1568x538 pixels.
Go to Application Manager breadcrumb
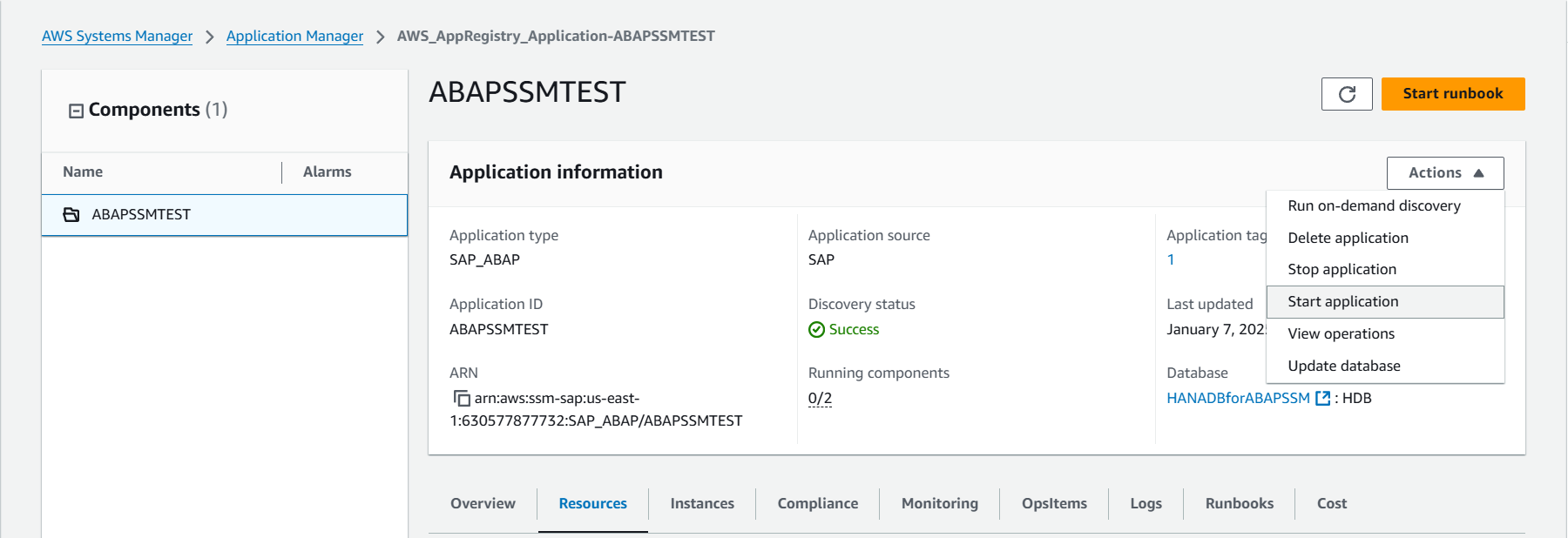[294, 37]
